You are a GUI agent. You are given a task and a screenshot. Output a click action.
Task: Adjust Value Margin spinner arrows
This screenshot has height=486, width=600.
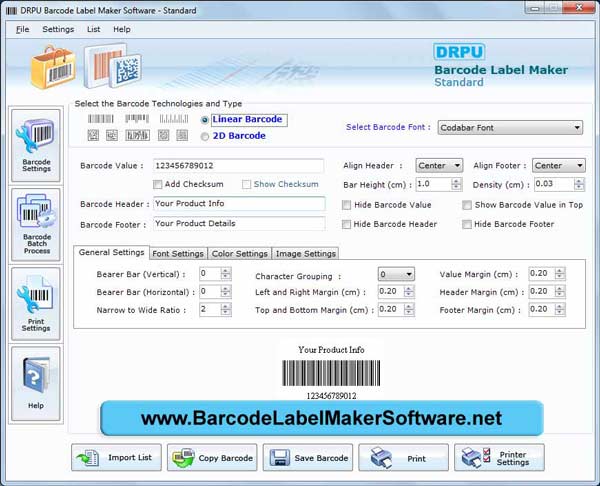coord(560,274)
